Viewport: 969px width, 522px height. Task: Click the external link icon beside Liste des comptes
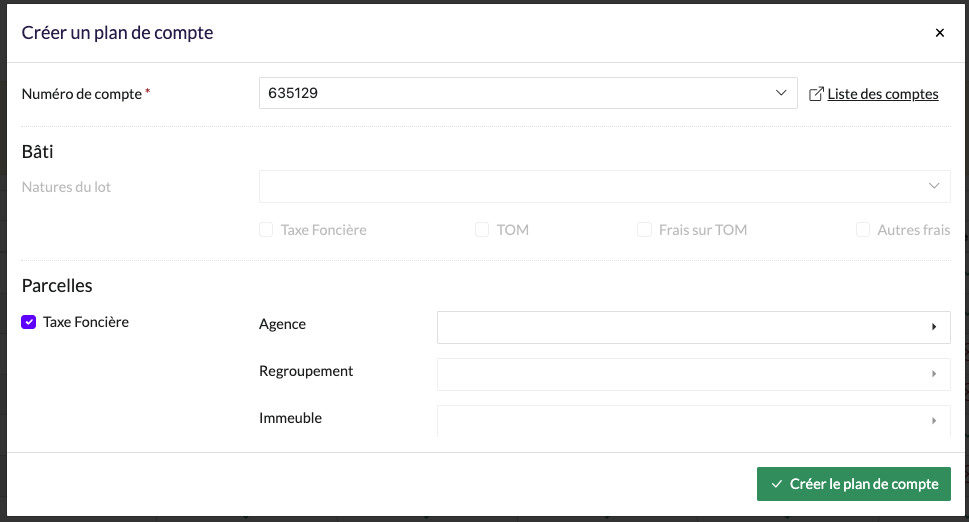coord(816,94)
